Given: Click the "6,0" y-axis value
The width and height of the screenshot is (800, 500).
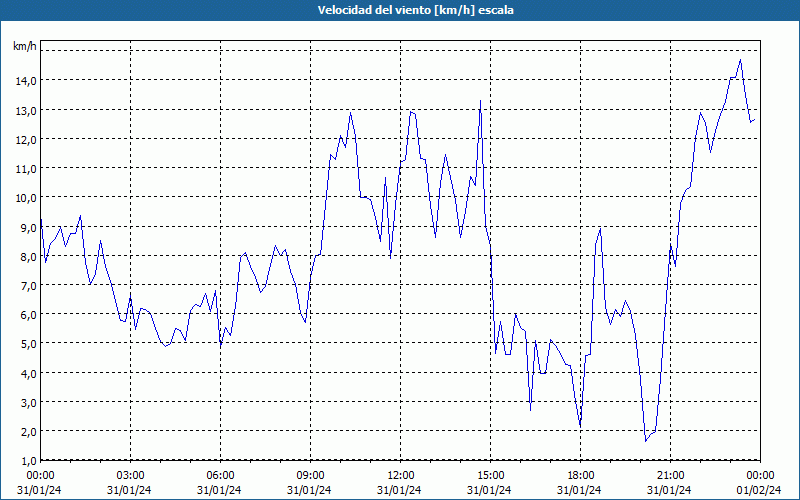Looking at the screenshot, I should (28, 314).
